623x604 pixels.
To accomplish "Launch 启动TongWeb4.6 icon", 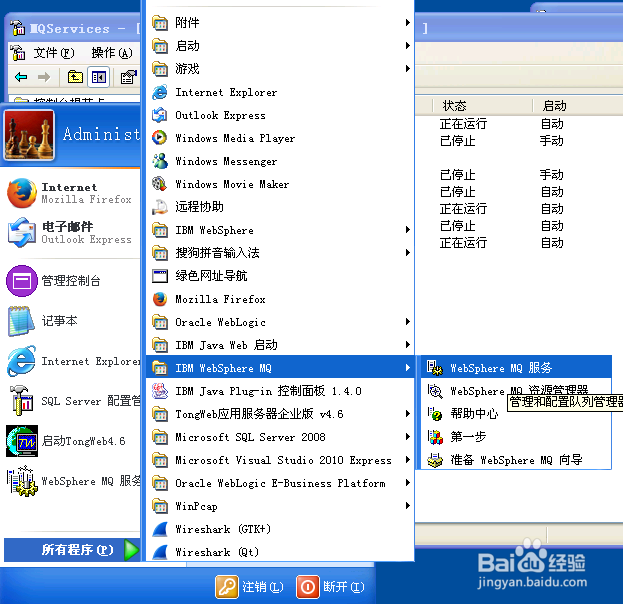I will [x=22, y=441].
